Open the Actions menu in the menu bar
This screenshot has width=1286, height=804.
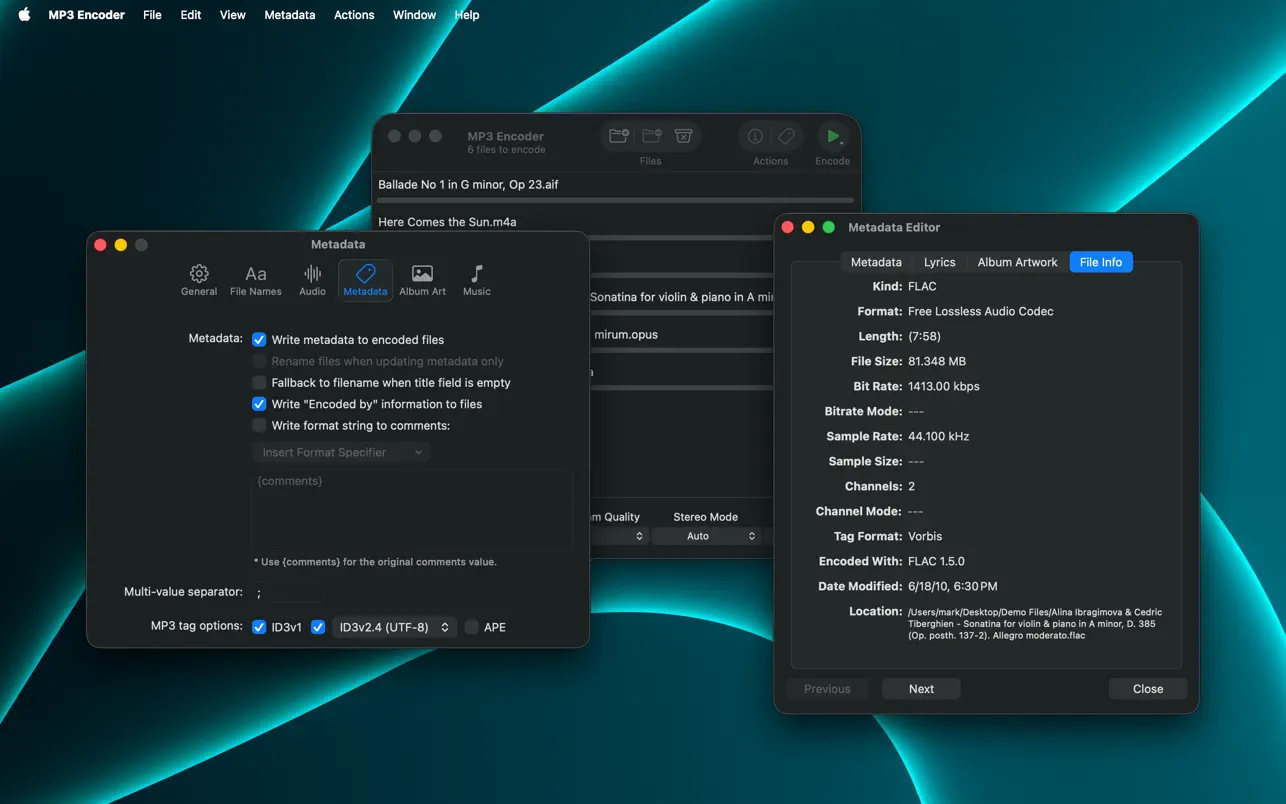pos(354,15)
